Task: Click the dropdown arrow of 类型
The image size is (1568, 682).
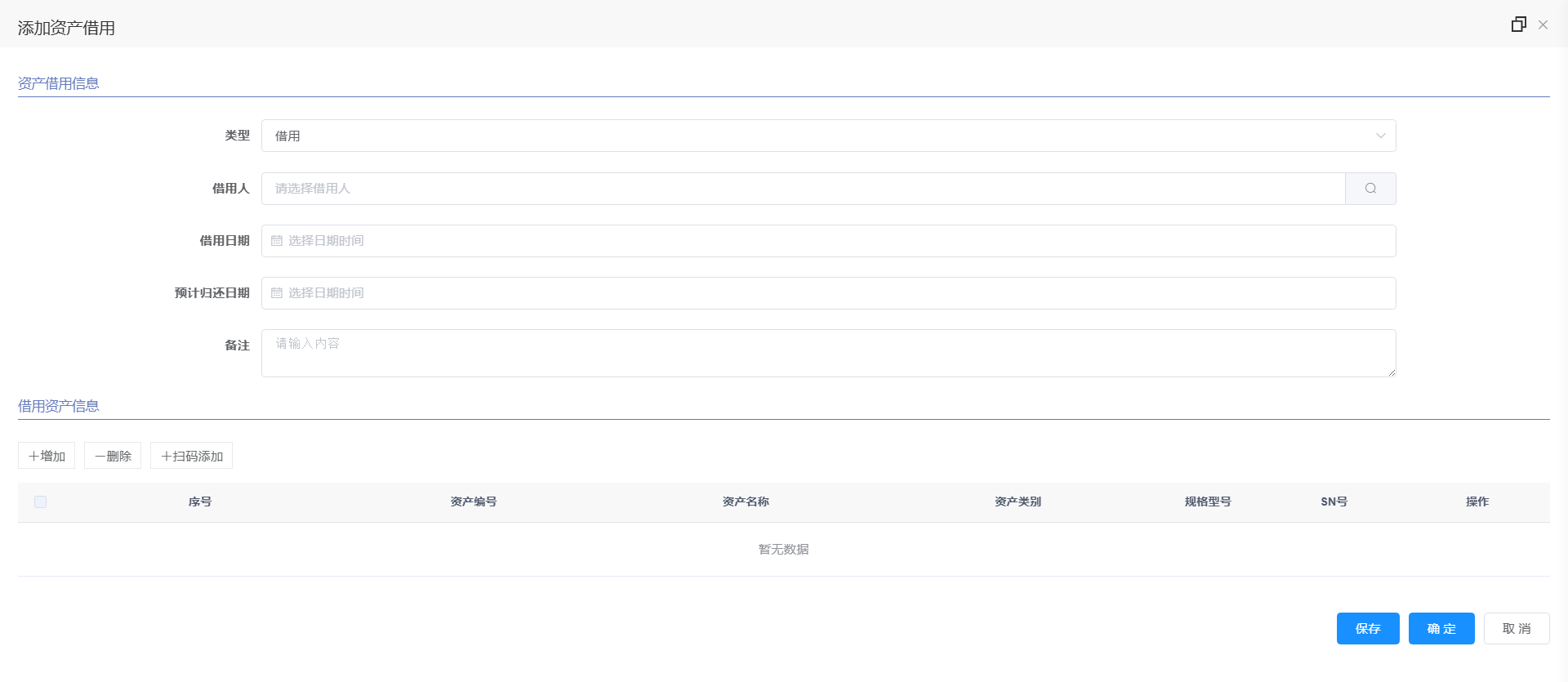Action: point(1380,136)
